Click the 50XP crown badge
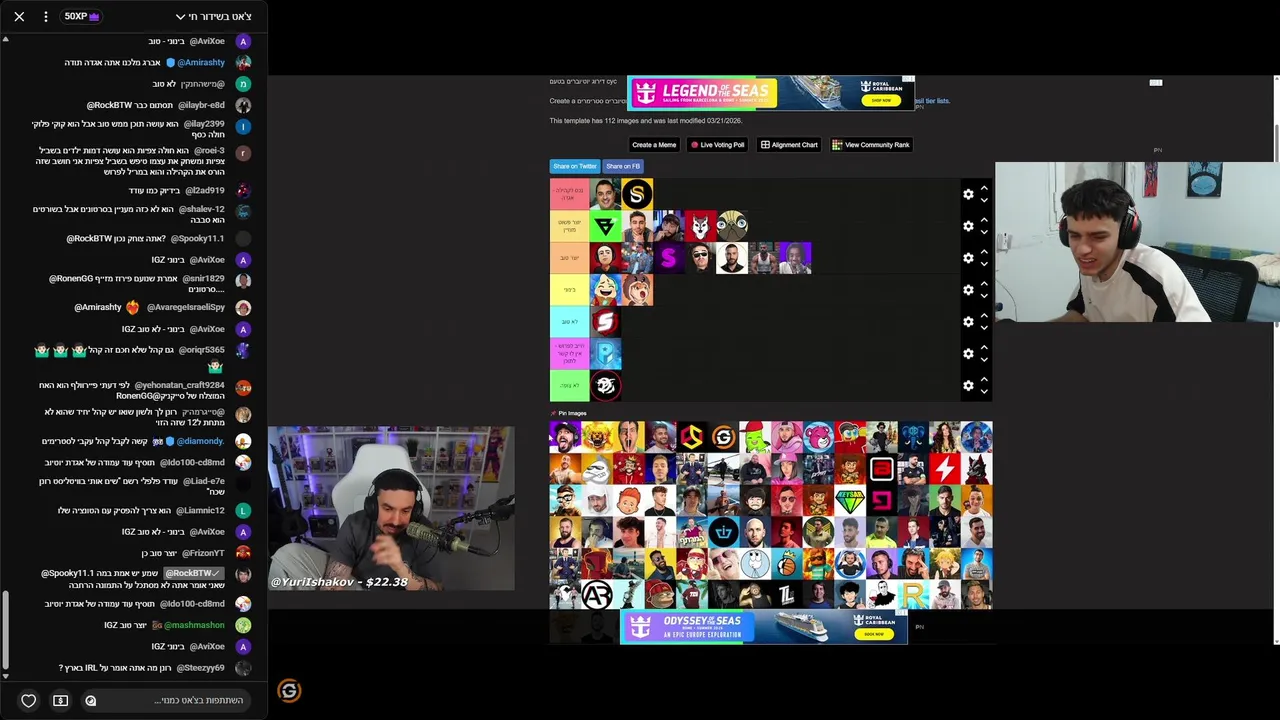This screenshot has height=720, width=1280. pyautogui.click(x=81, y=16)
